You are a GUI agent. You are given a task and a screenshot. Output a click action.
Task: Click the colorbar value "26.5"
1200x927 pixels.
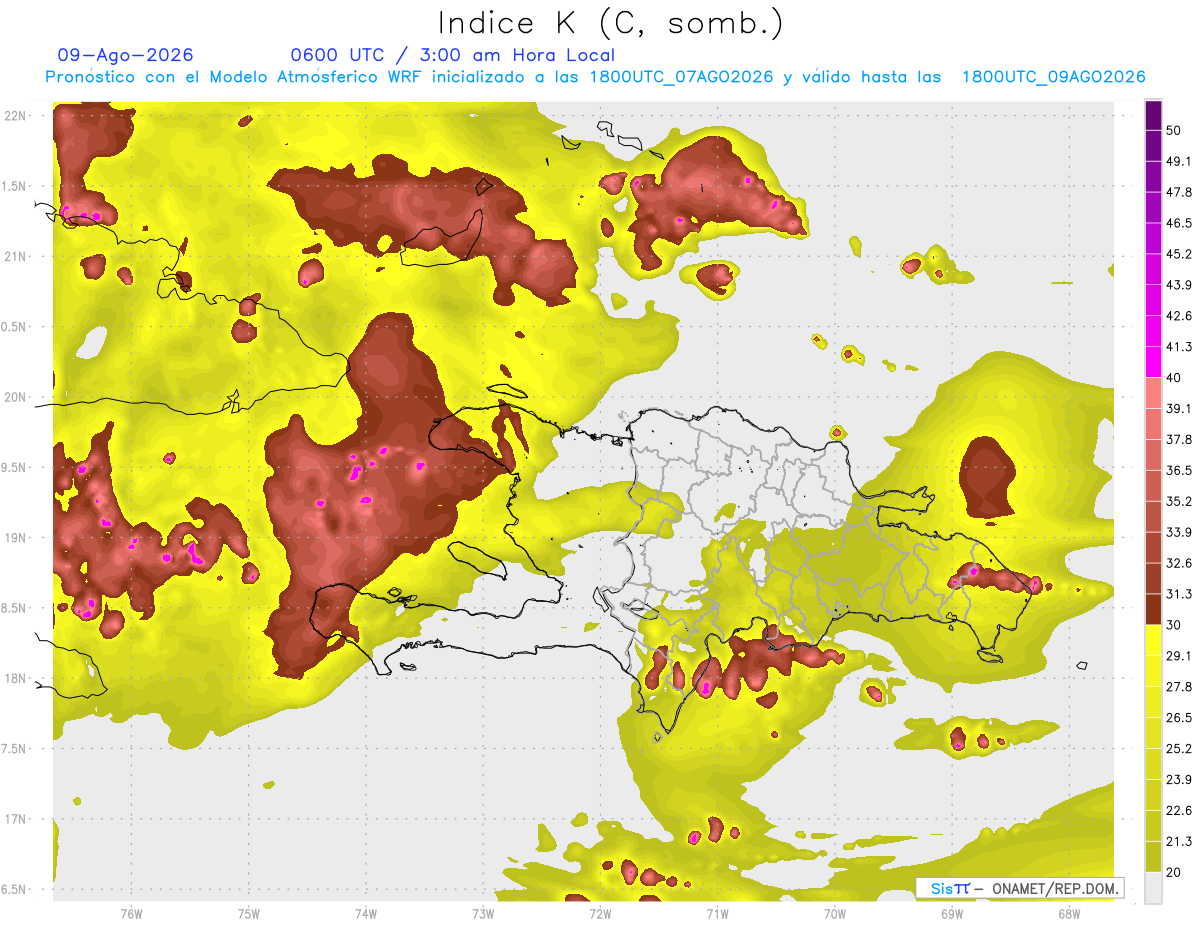click(1179, 718)
